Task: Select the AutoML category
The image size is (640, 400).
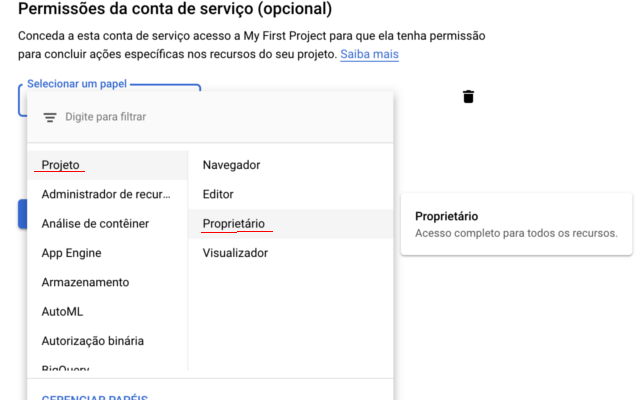Action: 107,312
